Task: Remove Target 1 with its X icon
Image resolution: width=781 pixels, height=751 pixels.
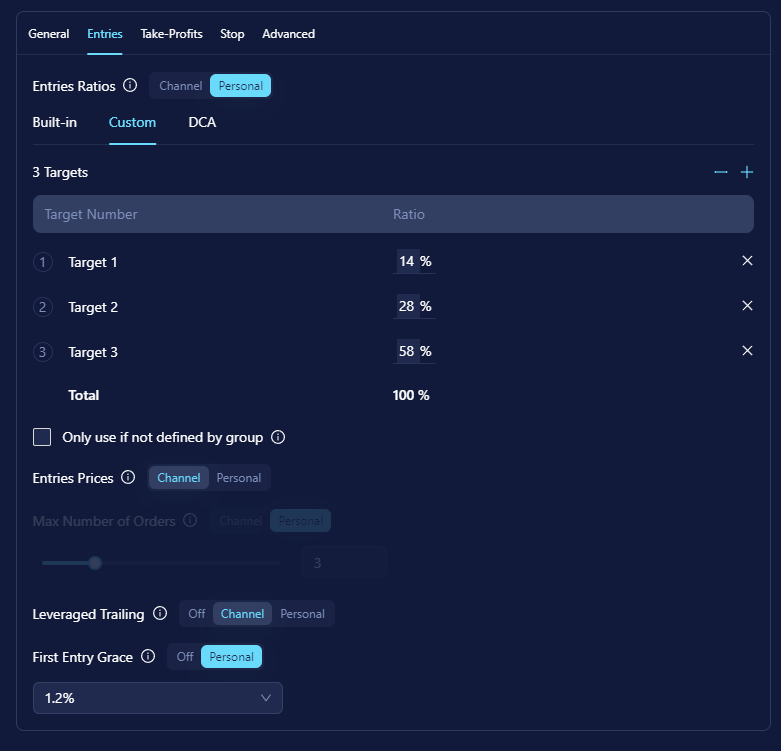Action: (747, 261)
